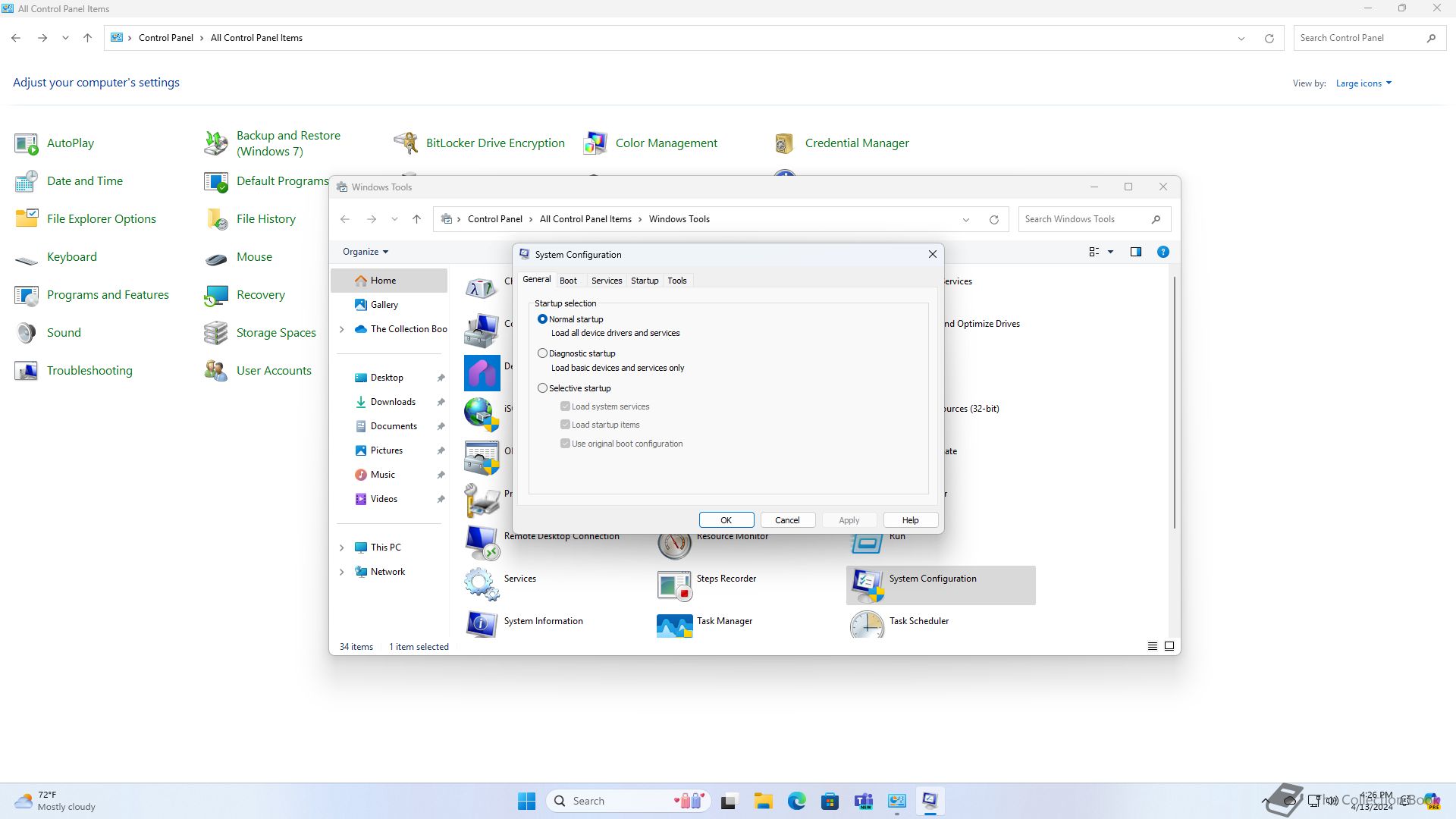Open Recovery icon
This screenshot has width=1456, height=819.
216,295
